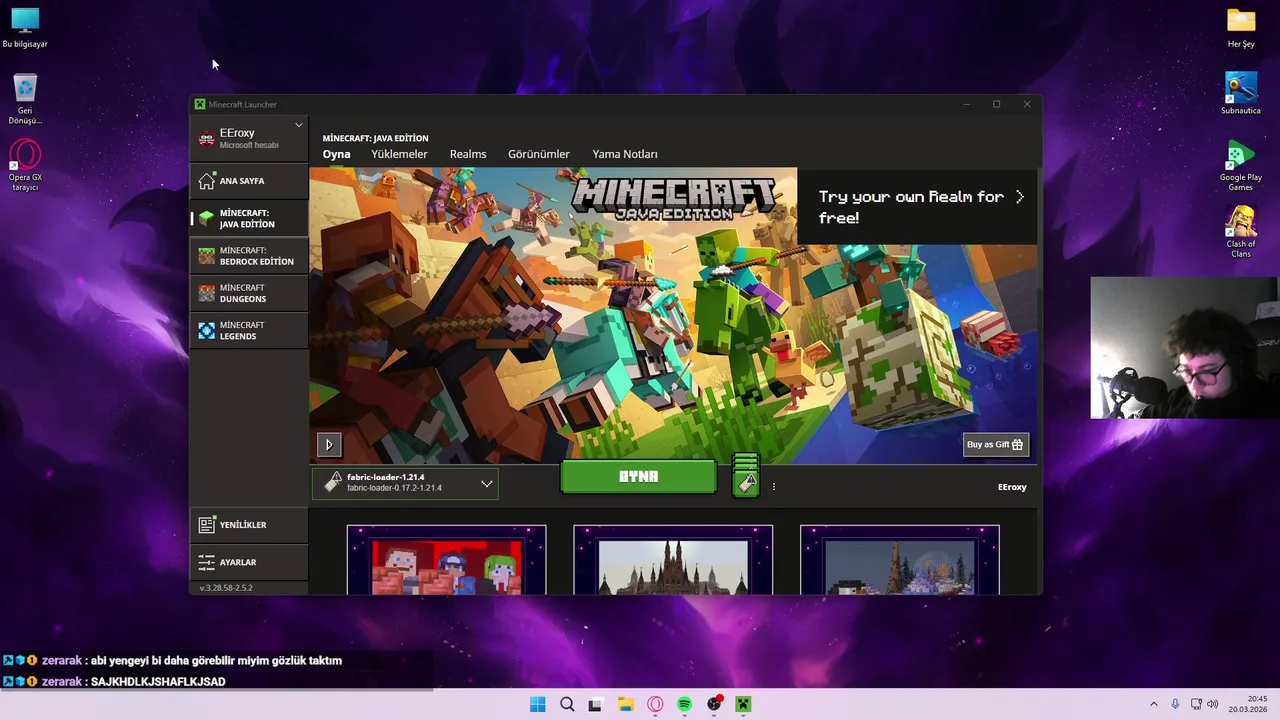Click the launcher version v.3.28.58-2.5.2 text

pyautogui.click(x=226, y=588)
